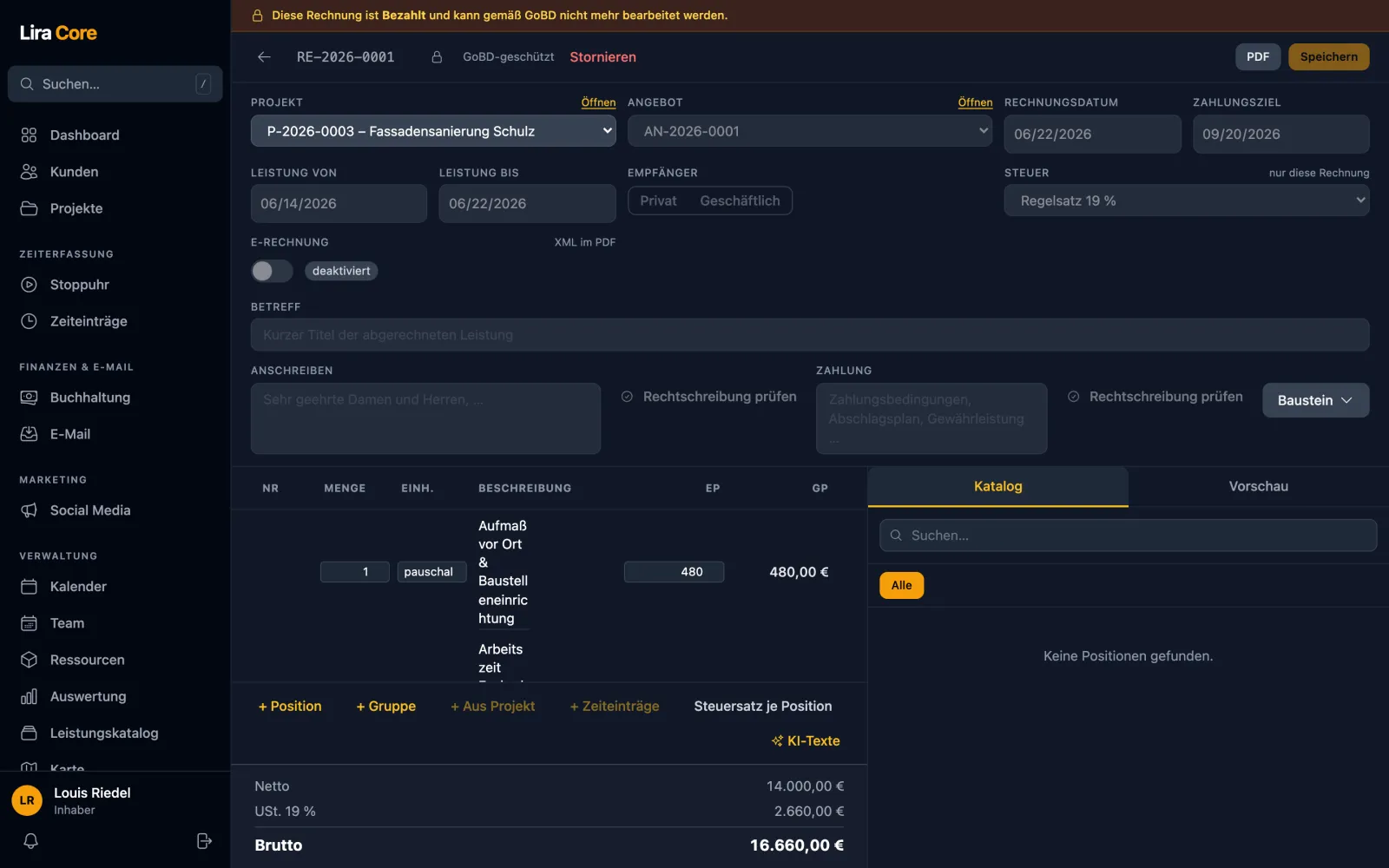Click the Menge field showing 1

(x=354, y=572)
